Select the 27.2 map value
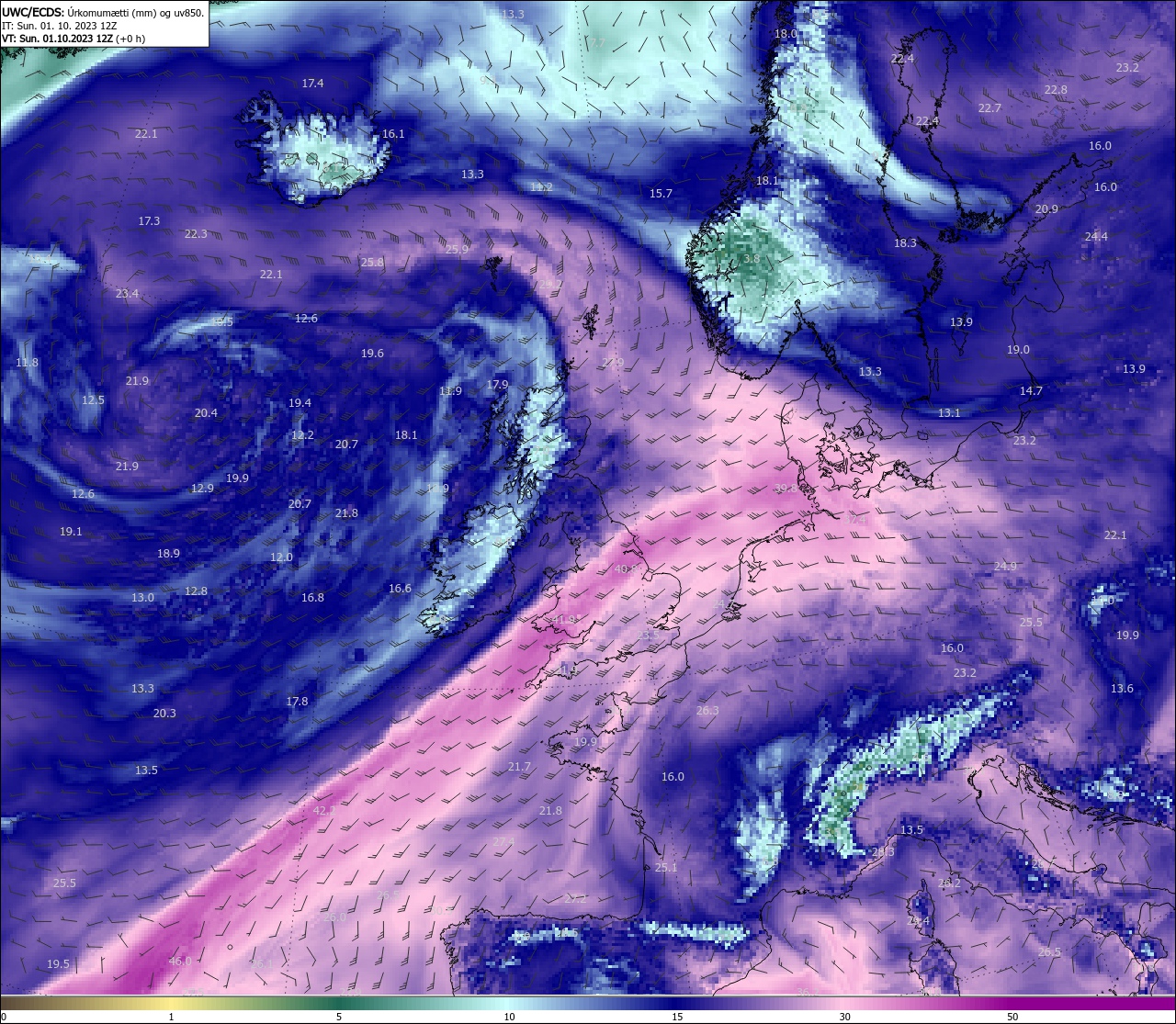Viewport: 1176px width, 1024px height. (575, 899)
